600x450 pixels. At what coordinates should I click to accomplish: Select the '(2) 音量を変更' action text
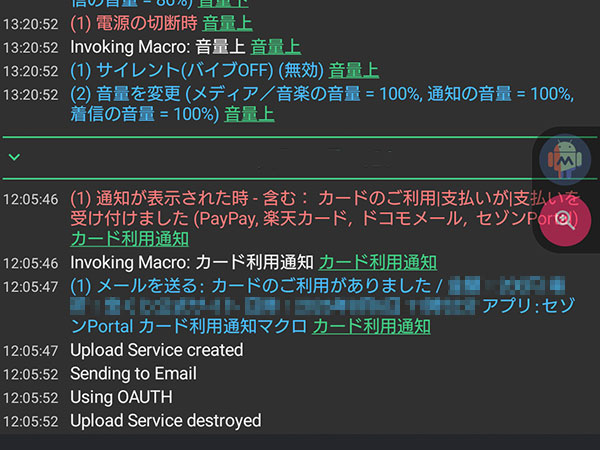pos(322,104)
